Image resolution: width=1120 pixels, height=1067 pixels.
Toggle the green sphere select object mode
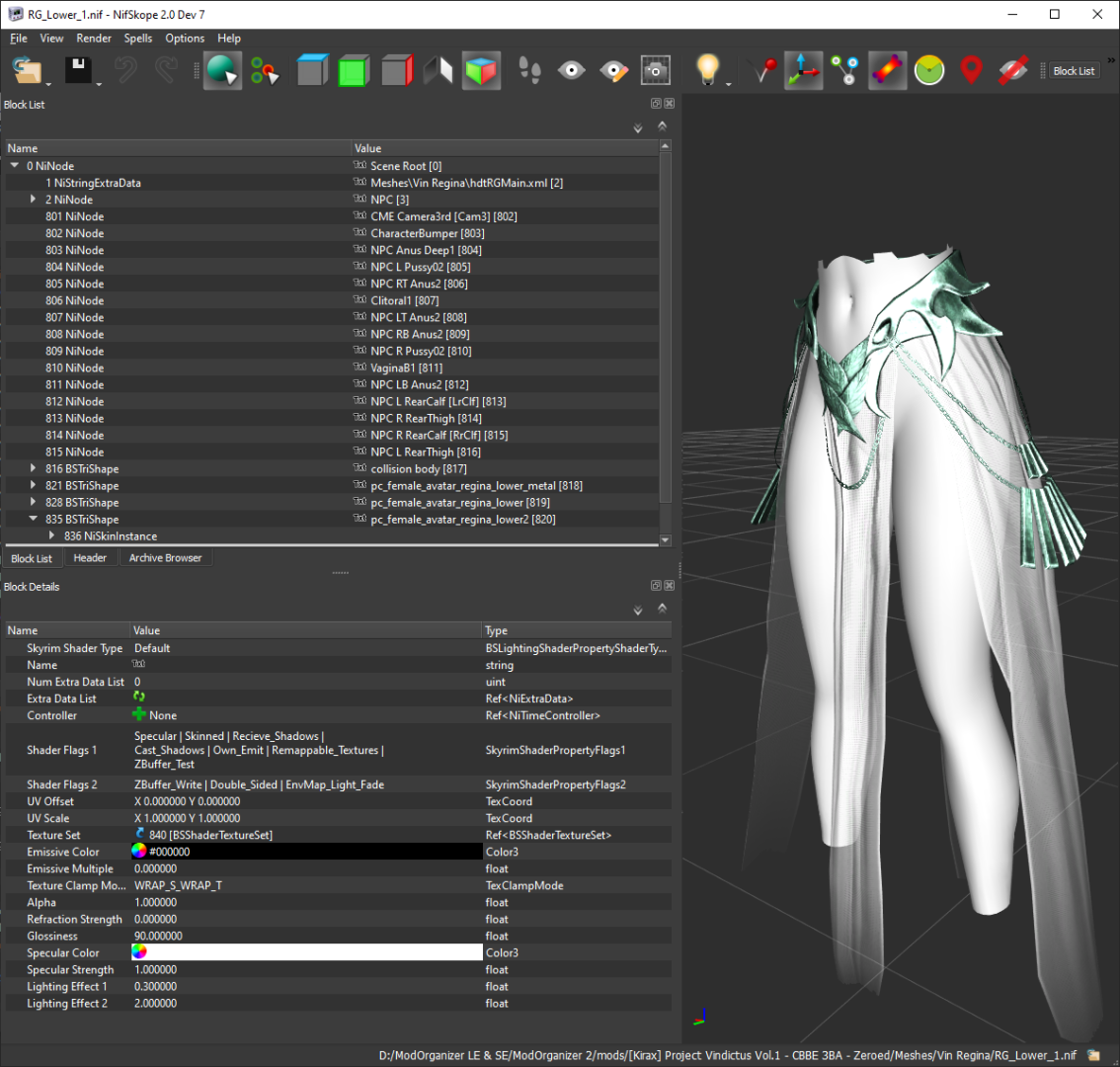coord(222,71)
